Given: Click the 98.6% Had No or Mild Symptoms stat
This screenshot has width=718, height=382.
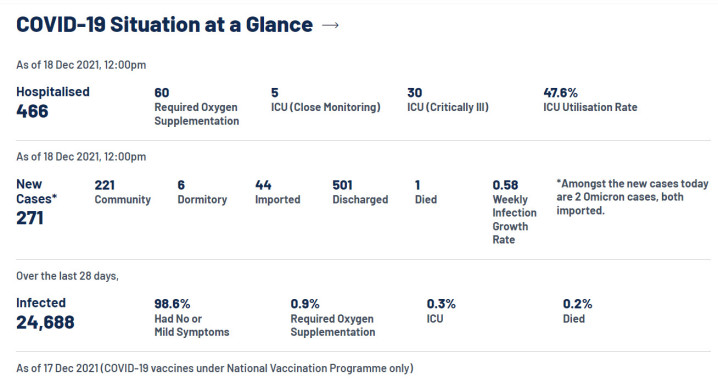Looking at the screenshot, I should [x=192, y=318].
